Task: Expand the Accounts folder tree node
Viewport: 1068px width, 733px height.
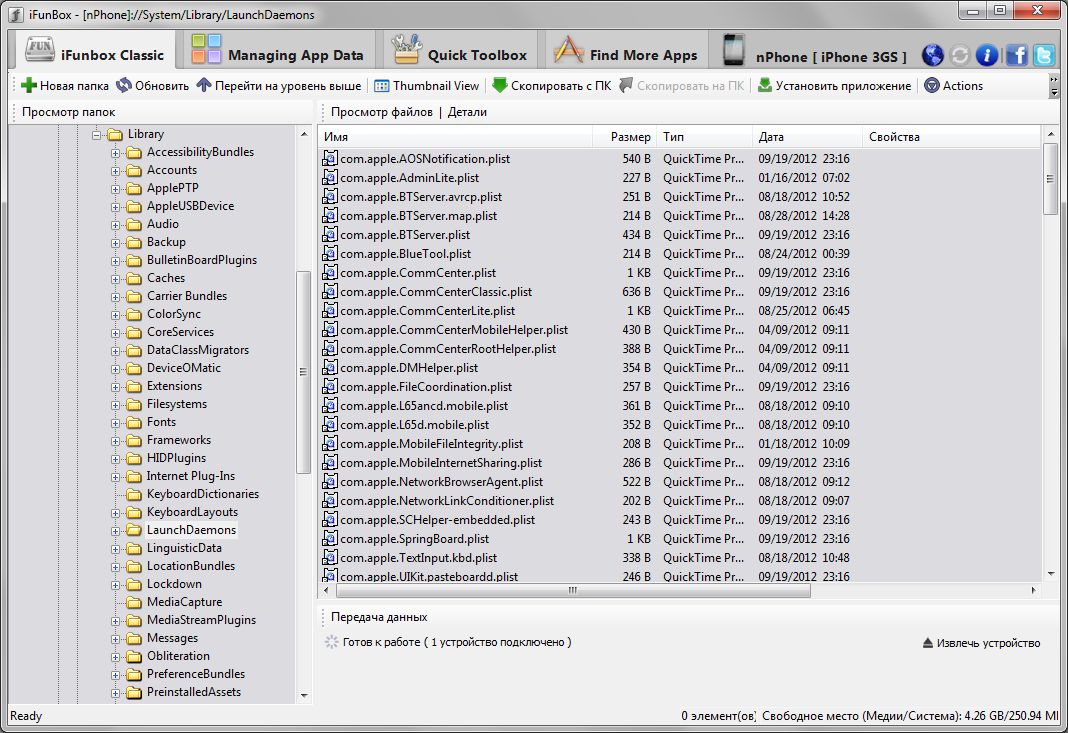Action: click(116, 170)
